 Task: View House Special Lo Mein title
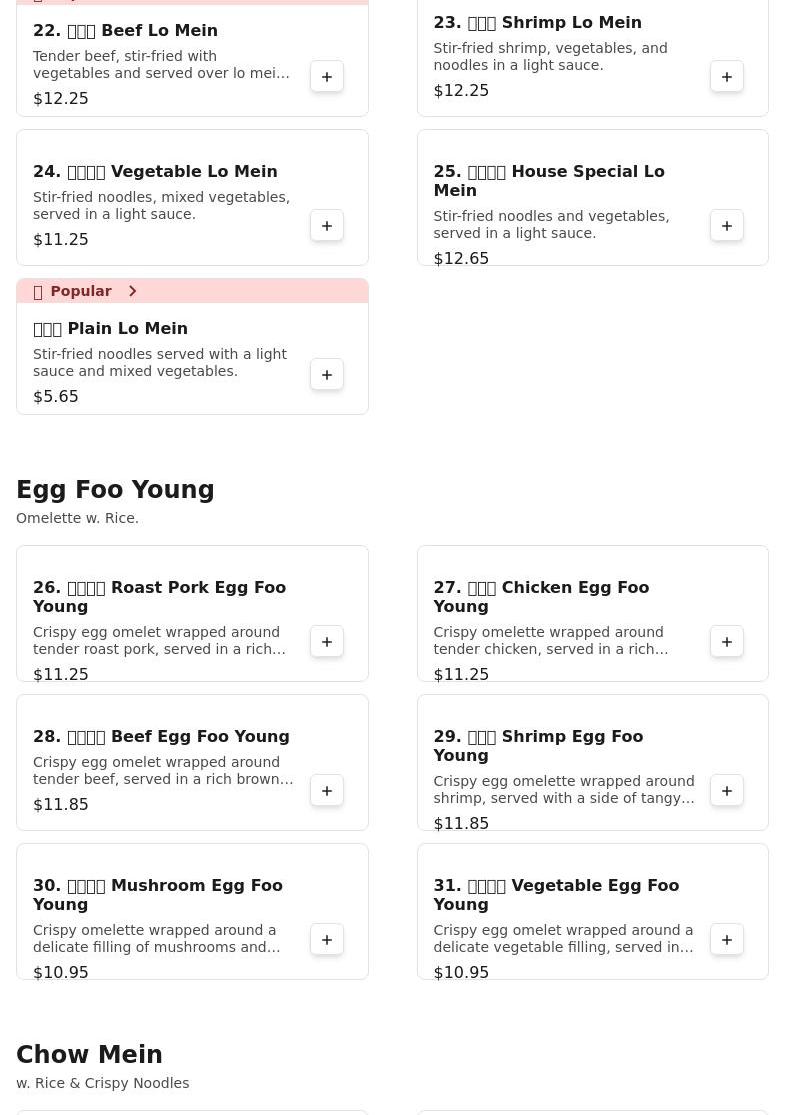tap(549, 181)
